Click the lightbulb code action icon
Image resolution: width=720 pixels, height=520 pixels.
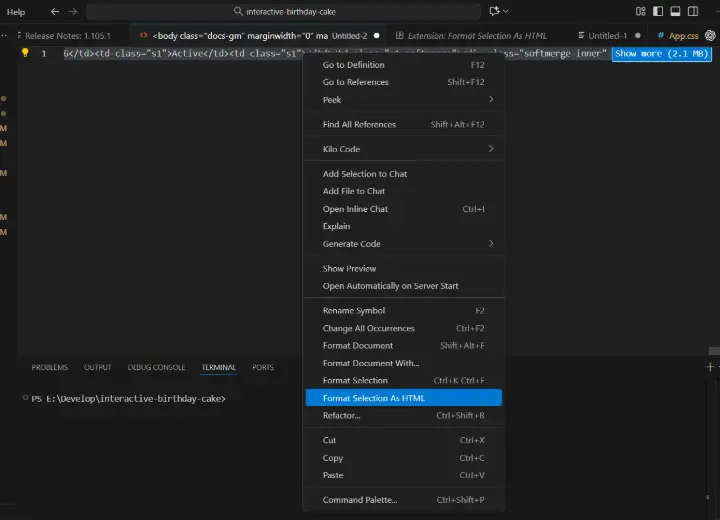[x=24, y=53]
